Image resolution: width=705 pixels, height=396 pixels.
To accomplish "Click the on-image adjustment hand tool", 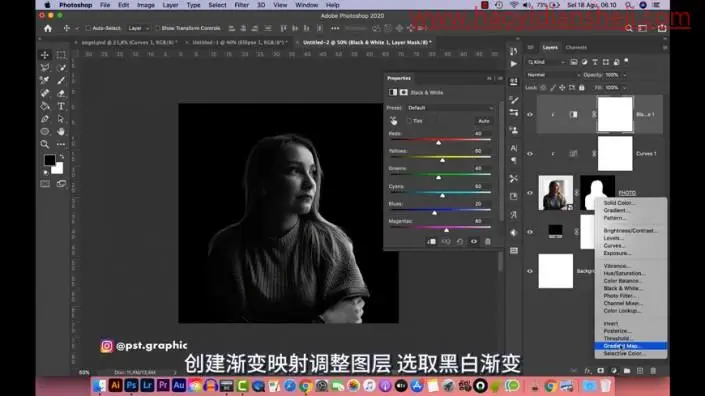I will tap(393, 121).
